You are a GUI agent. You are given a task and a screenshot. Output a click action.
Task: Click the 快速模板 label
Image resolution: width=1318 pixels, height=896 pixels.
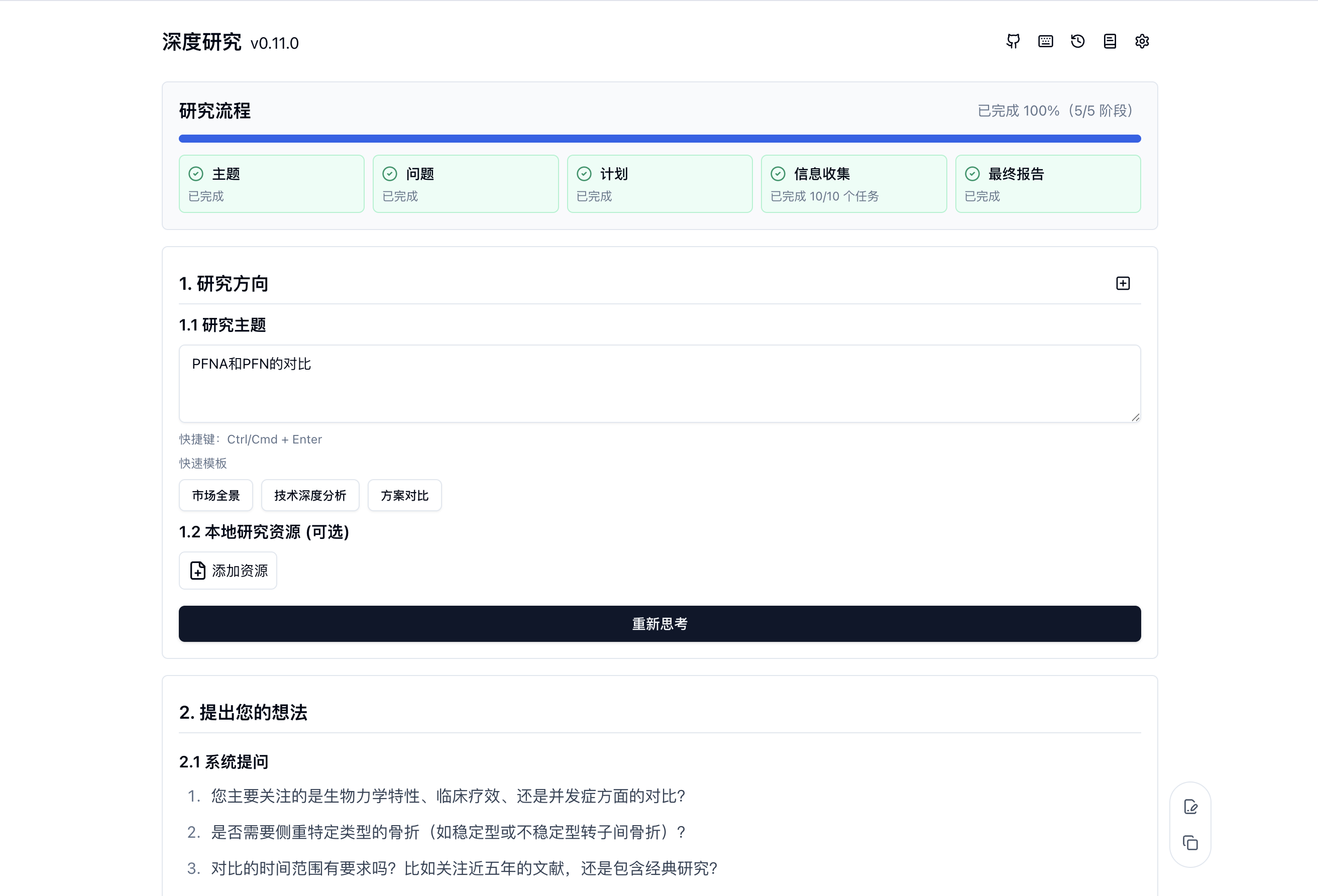coord(203,463)
